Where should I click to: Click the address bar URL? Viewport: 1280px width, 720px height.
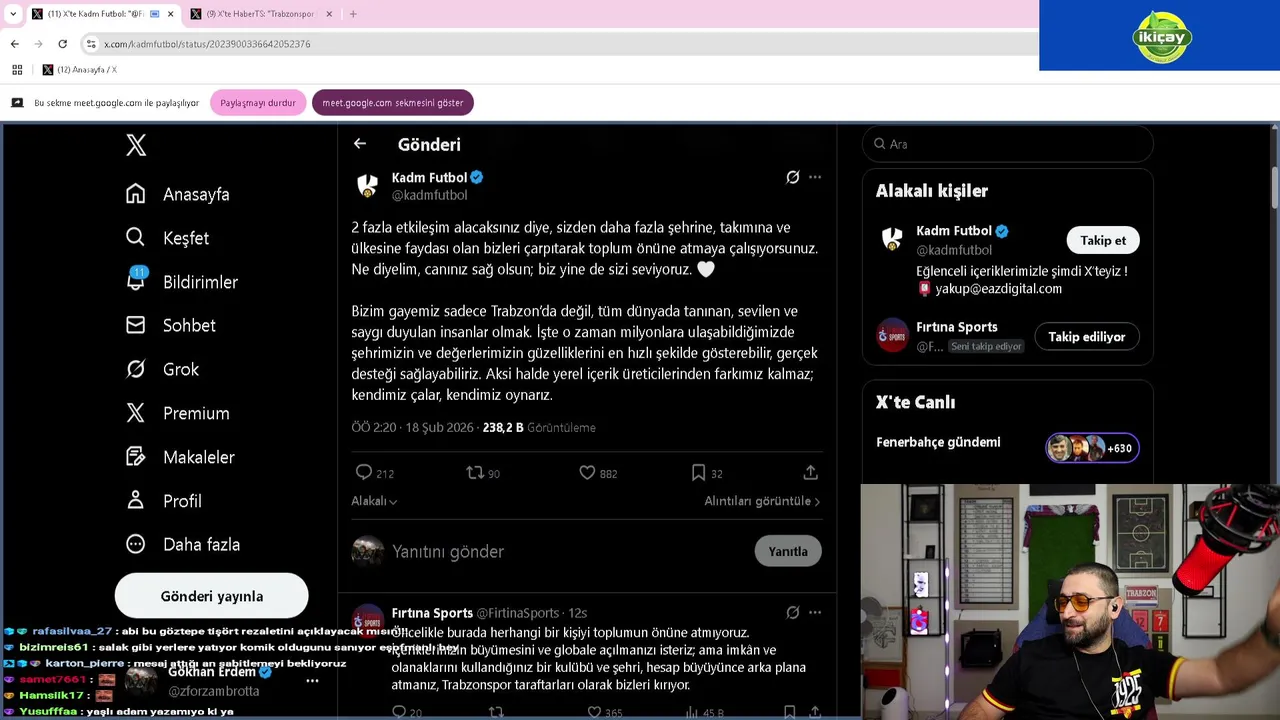click(x=207, y=44)
